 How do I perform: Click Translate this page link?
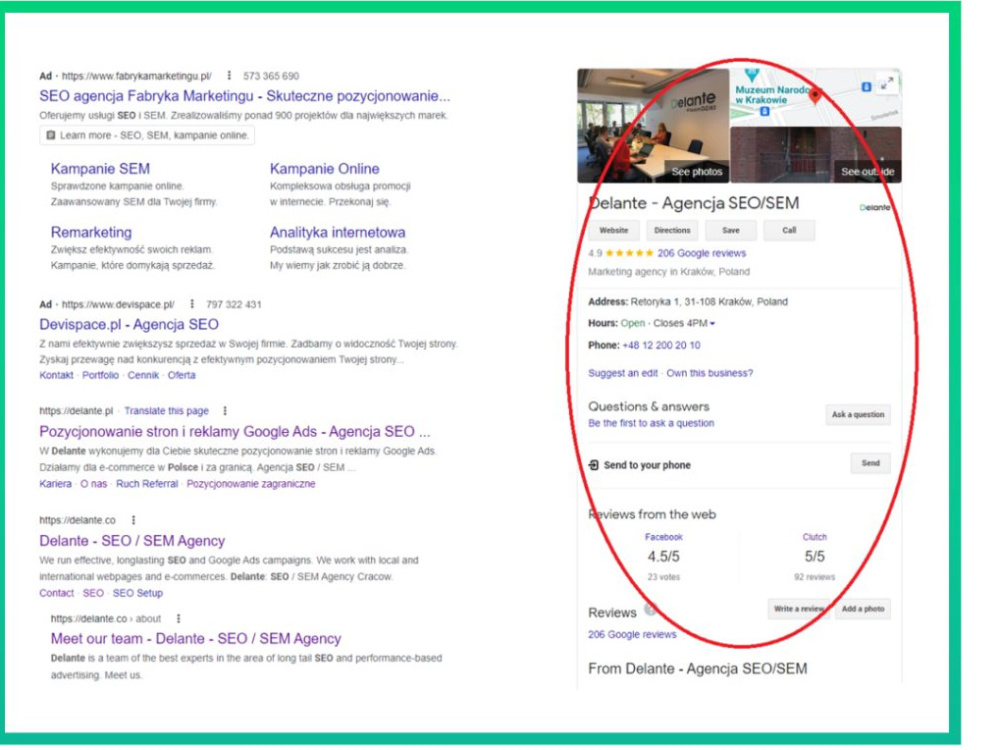(x=166, y=411)
